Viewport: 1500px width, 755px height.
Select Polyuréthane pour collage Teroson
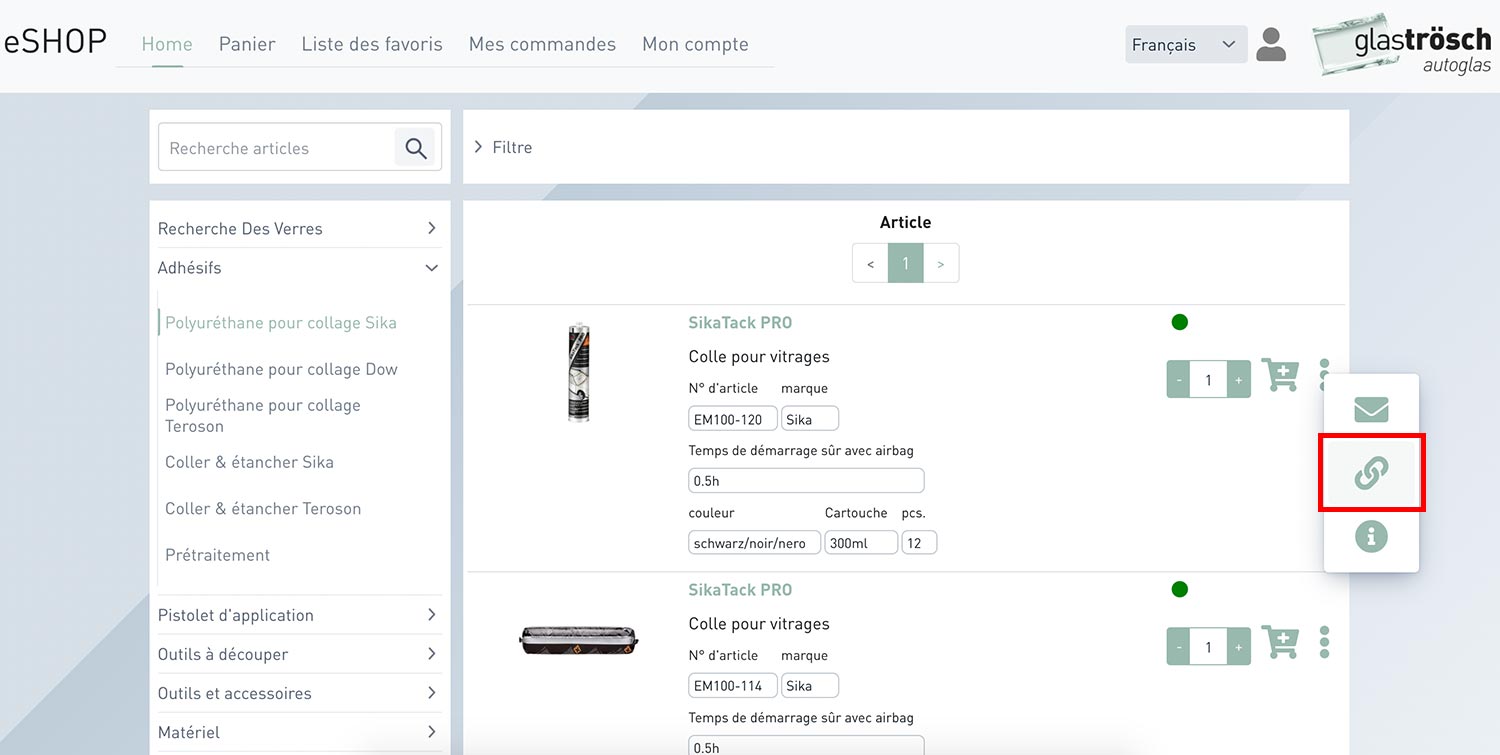[x=263, y=415]
